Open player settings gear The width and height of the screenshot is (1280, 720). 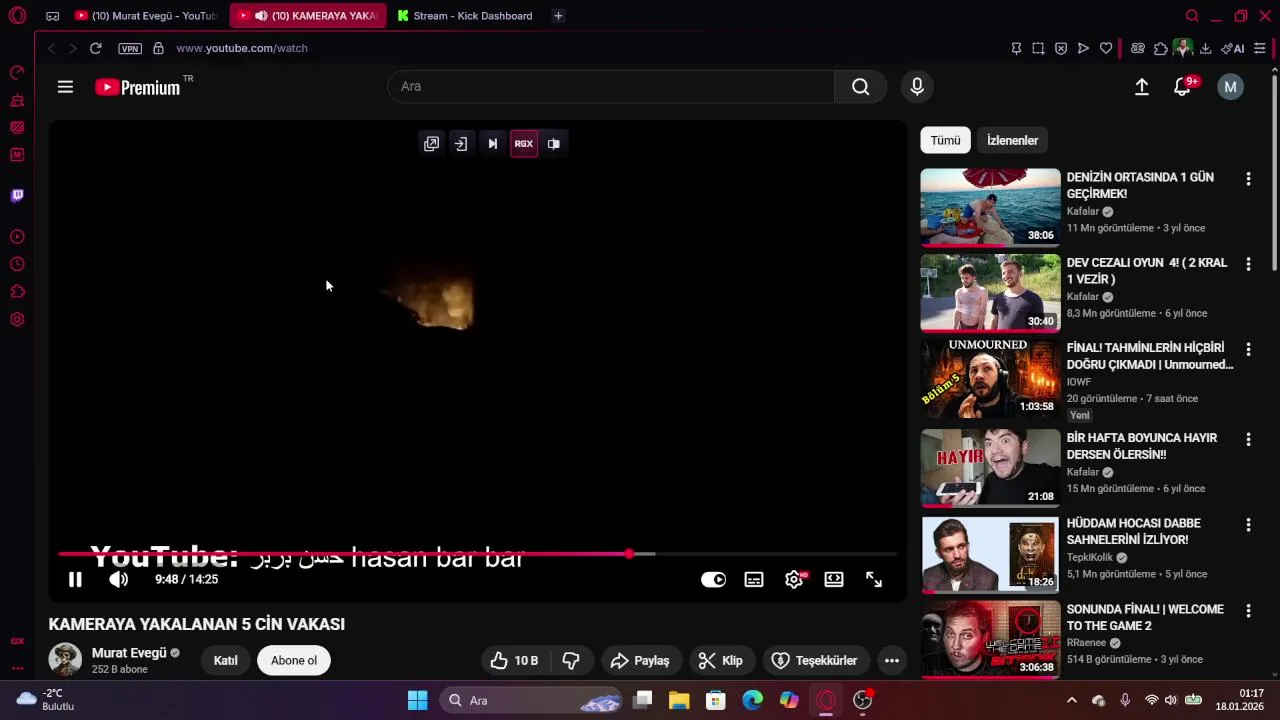[794, 579]
